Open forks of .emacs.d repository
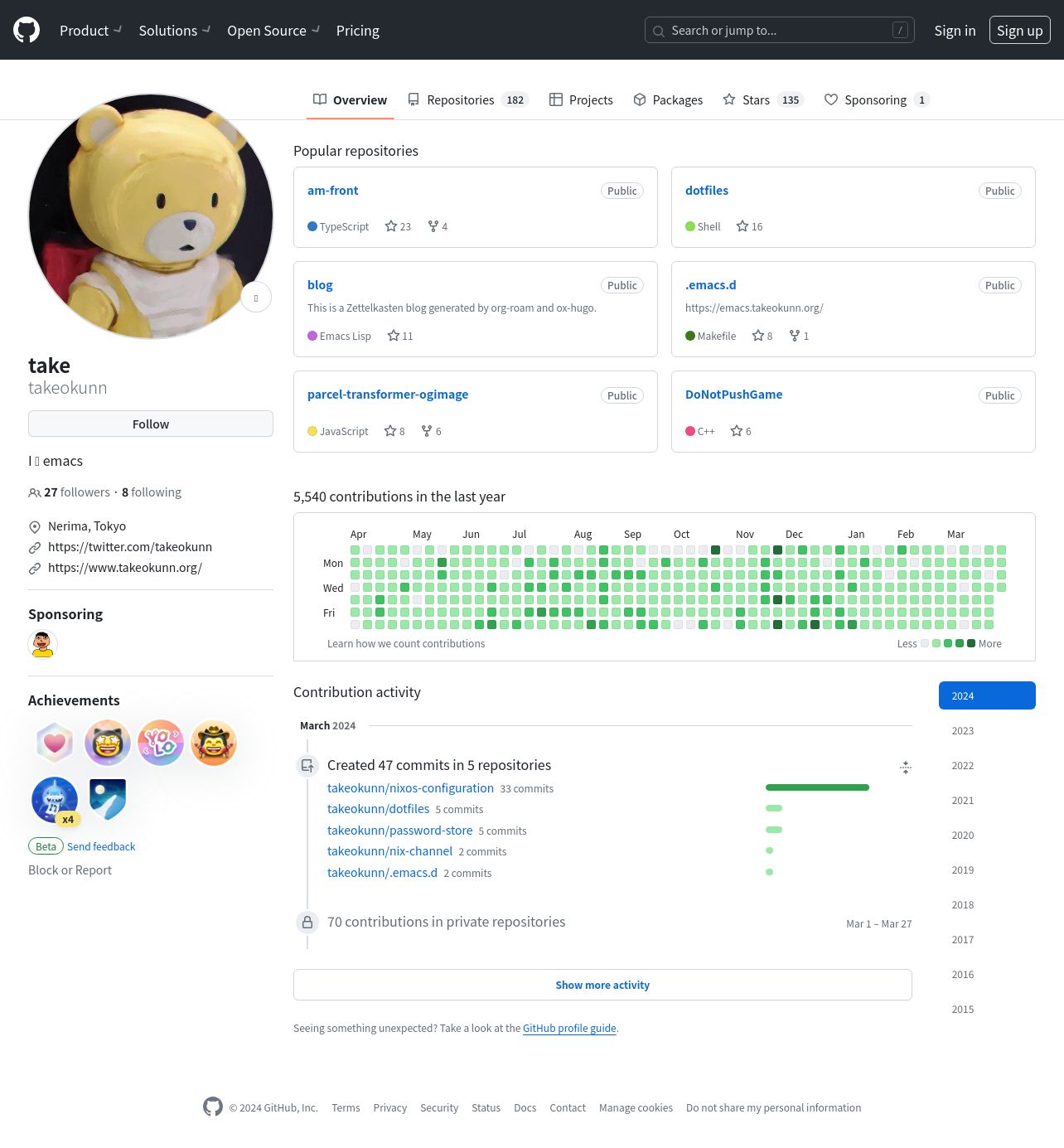Viewport: 1064px width, 1148px height. click(799, 336)
